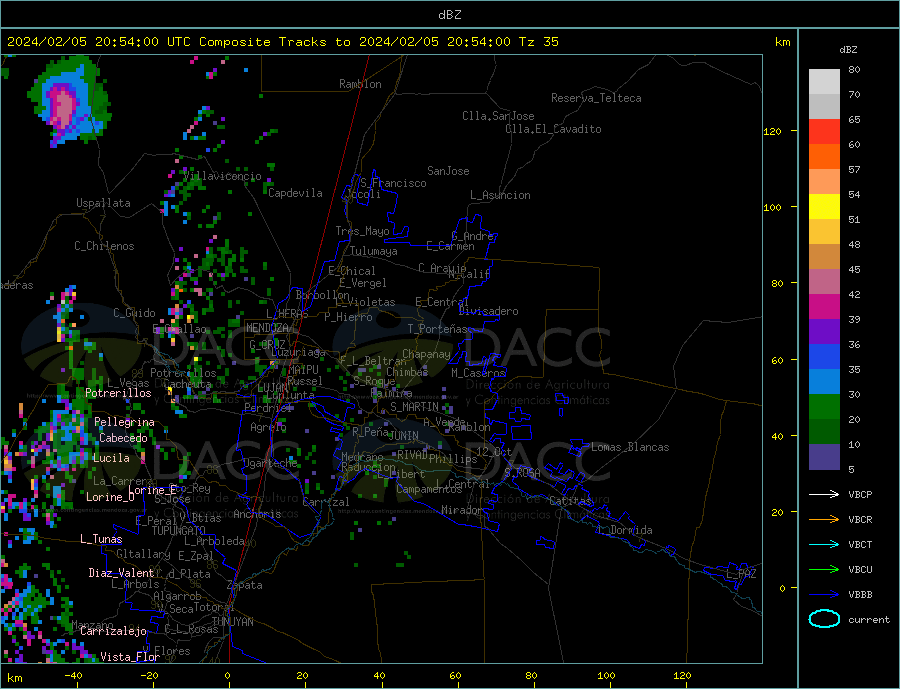Click the white VBCP arrow in legend
The height and width of the screenshot is (689, 900).
825,494
